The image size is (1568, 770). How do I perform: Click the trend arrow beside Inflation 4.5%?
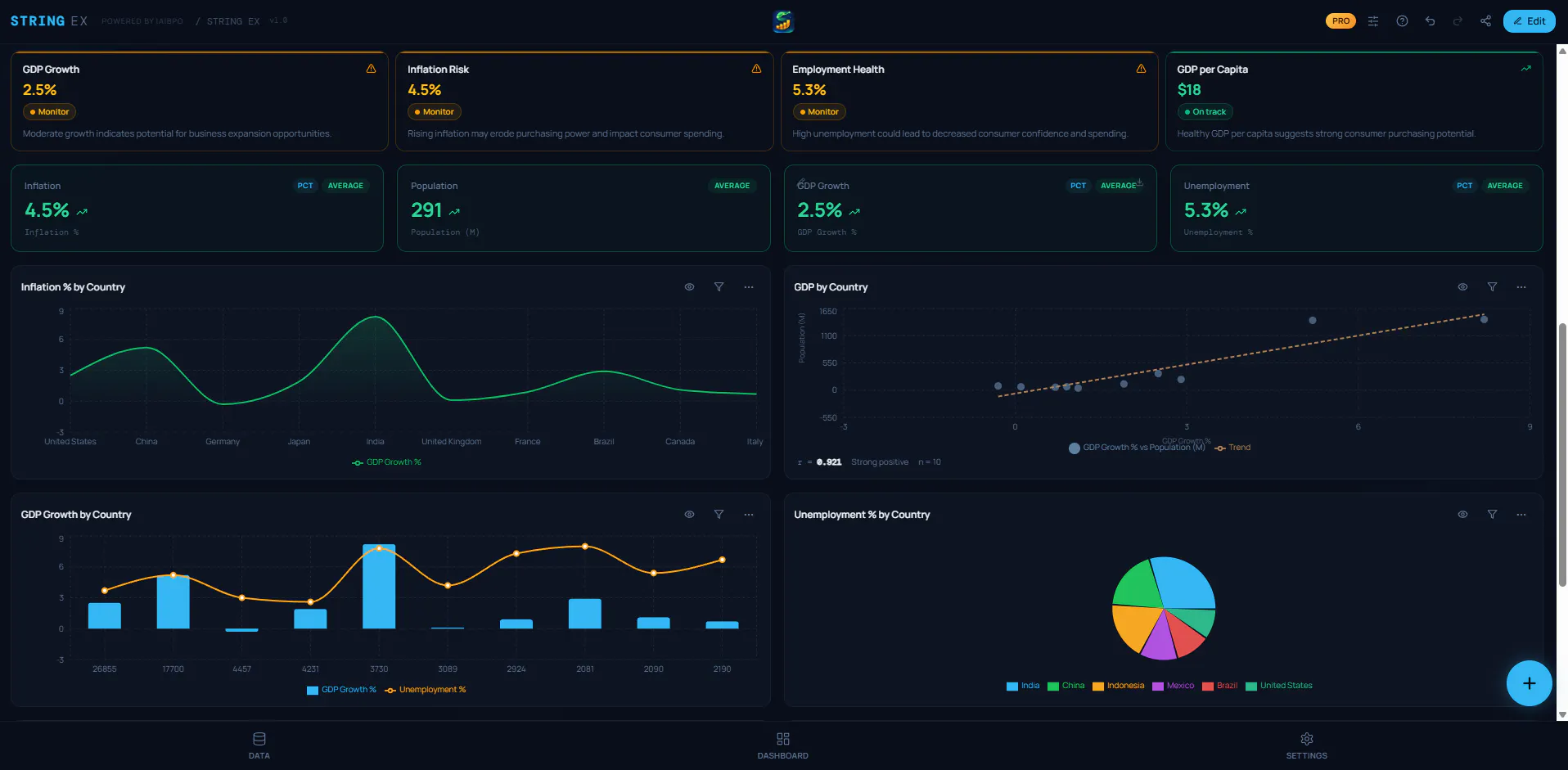pos(82,212)
